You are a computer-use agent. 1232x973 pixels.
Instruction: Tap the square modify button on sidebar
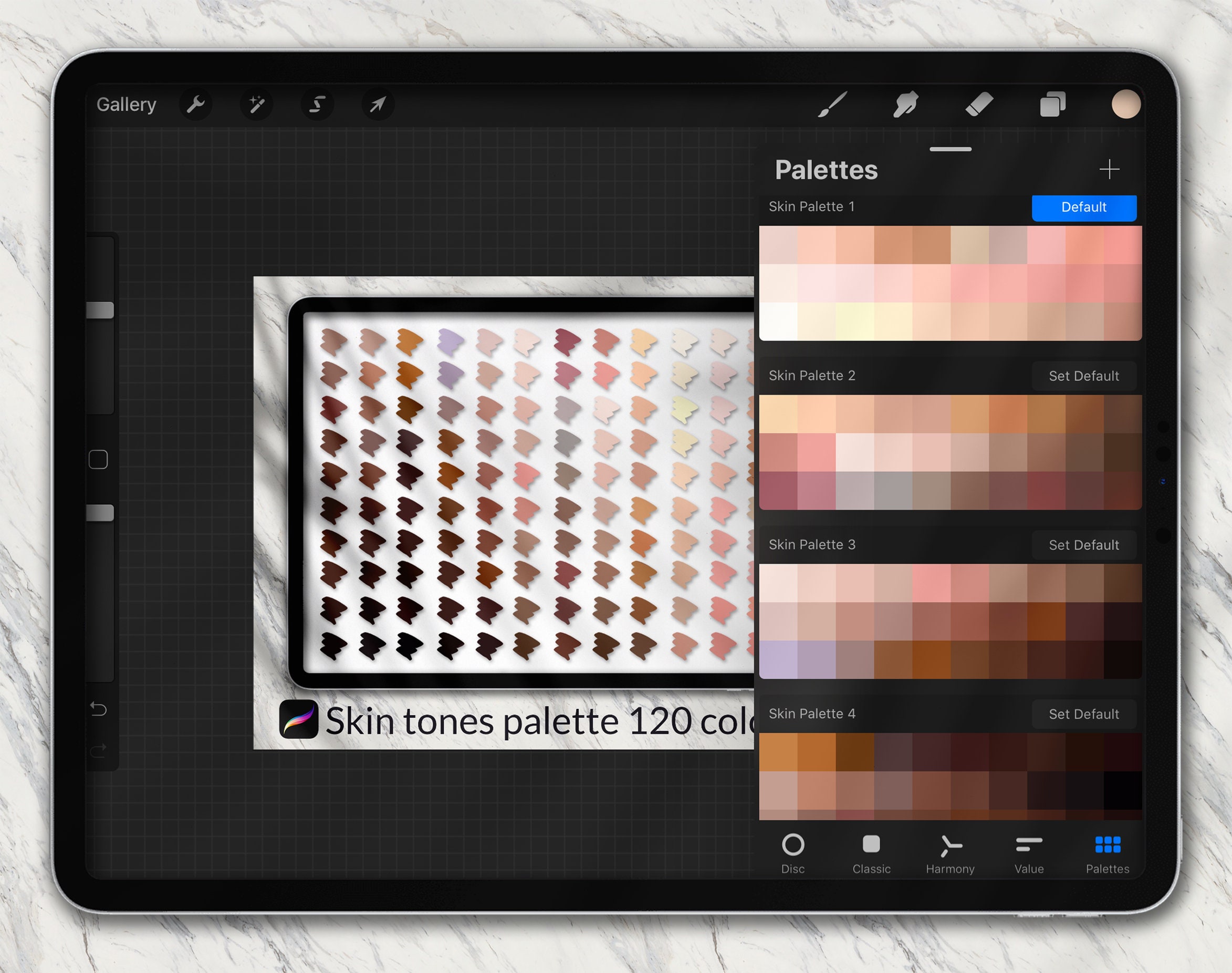coord(99,459)
